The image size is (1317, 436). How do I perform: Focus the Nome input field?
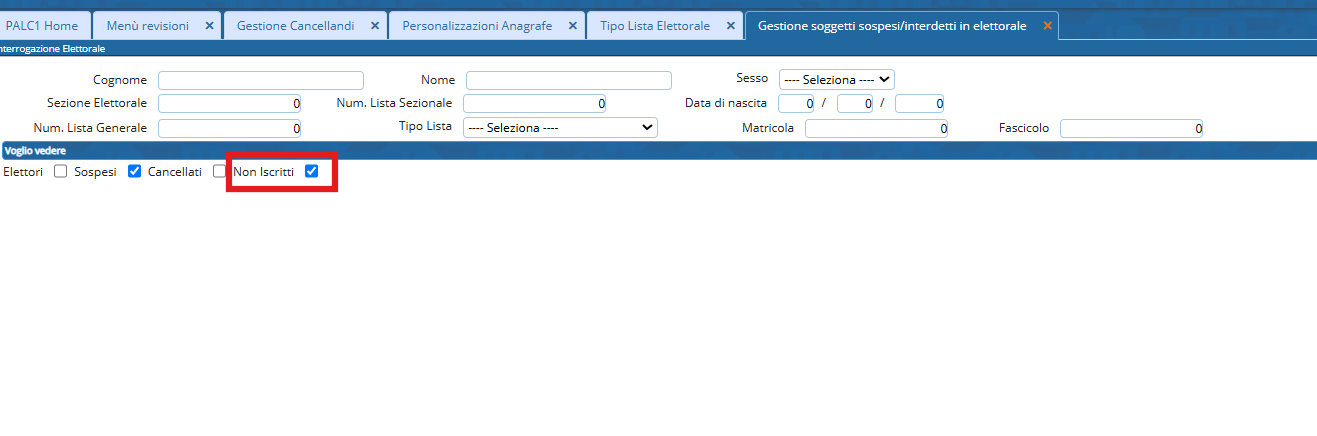coord(568,81)
